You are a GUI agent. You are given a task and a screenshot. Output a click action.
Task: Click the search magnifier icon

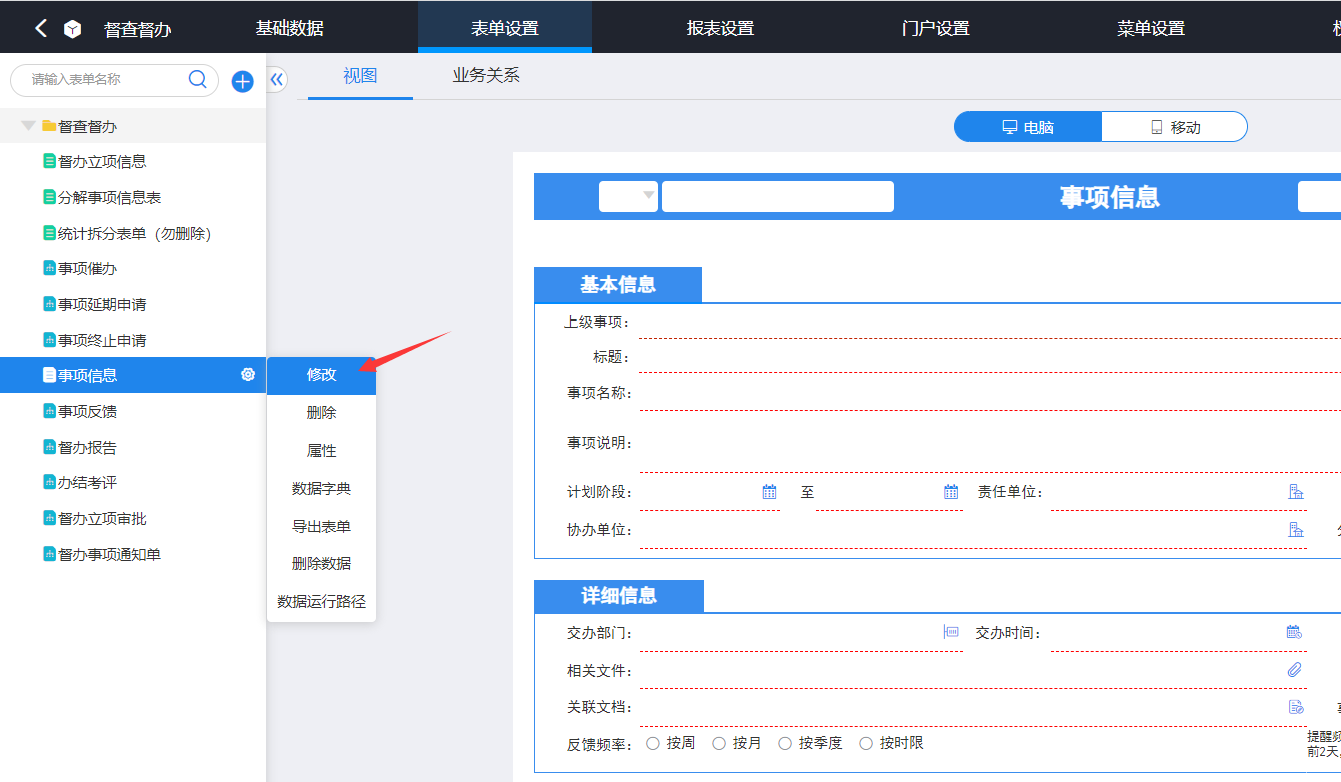coord(198,79)
